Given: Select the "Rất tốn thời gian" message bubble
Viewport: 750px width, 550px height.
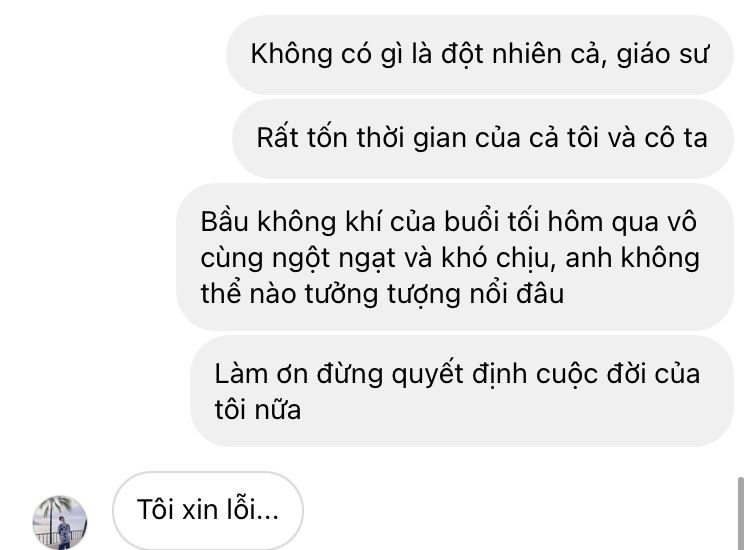Looking at the screenshot, I should tap(483, 139).
